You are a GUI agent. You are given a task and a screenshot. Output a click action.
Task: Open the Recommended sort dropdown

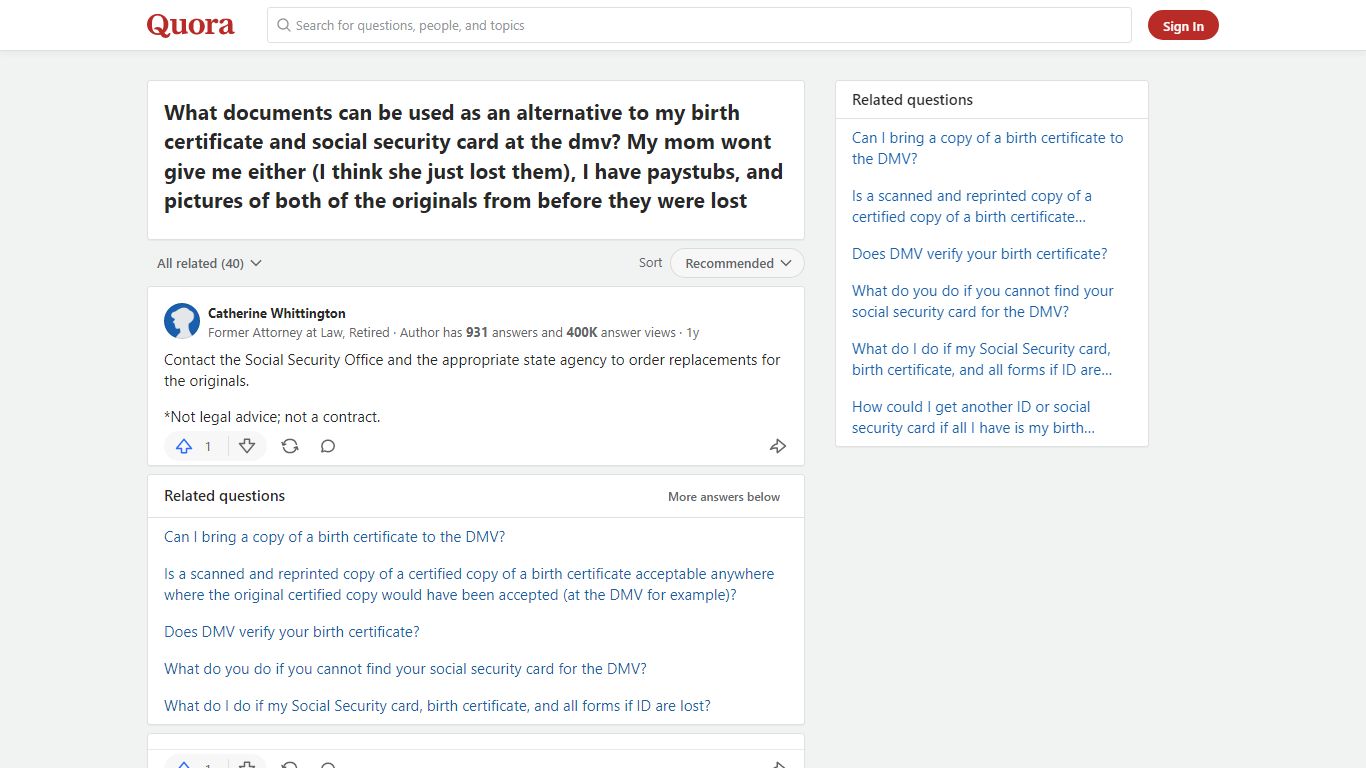737,263
